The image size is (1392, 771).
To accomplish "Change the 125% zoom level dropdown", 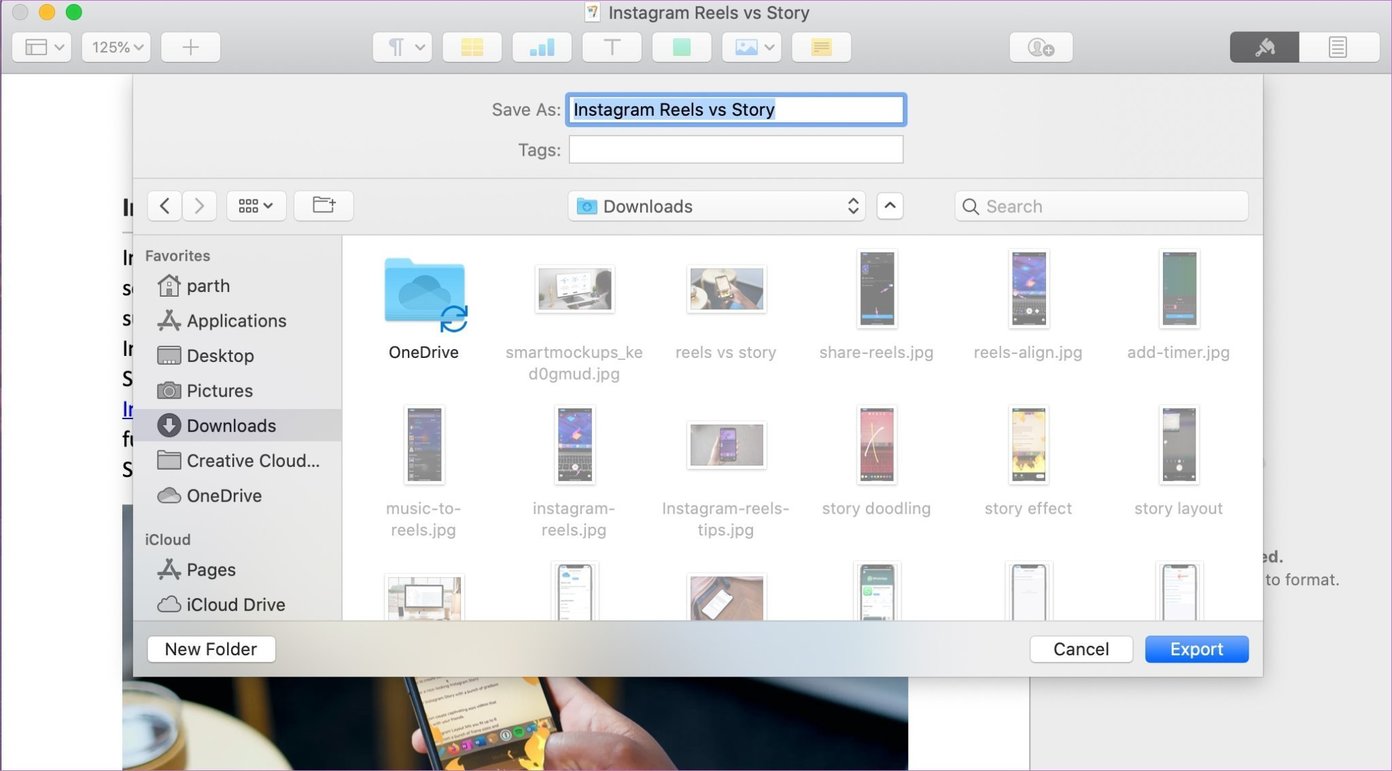I will [x=115, y=47].
